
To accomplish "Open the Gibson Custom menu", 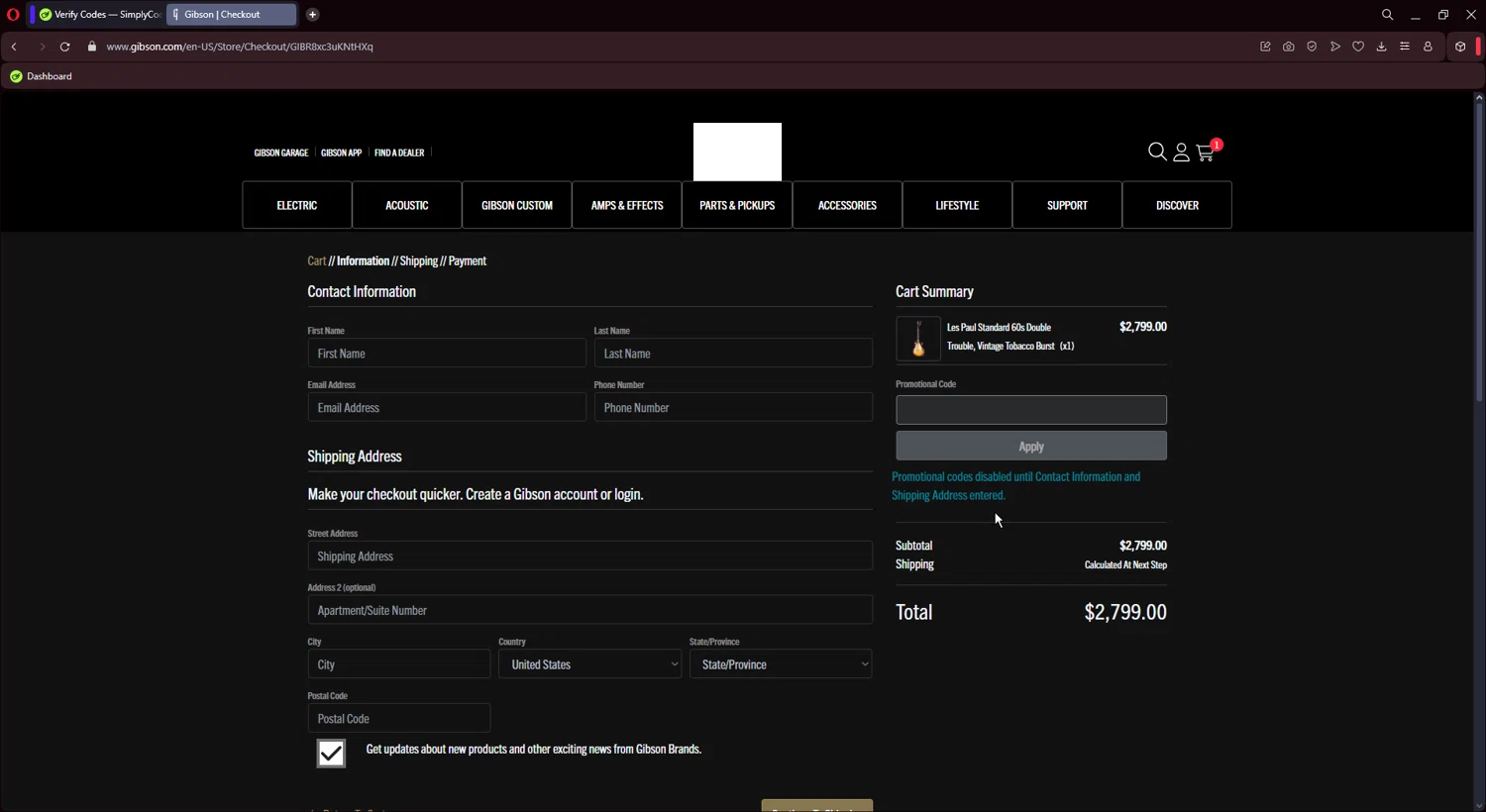I will (x=517, y=205).
